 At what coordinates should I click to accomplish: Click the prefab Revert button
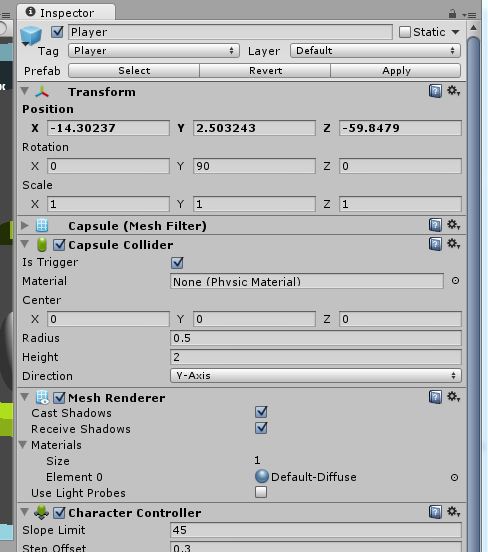(x=265, y=71)
